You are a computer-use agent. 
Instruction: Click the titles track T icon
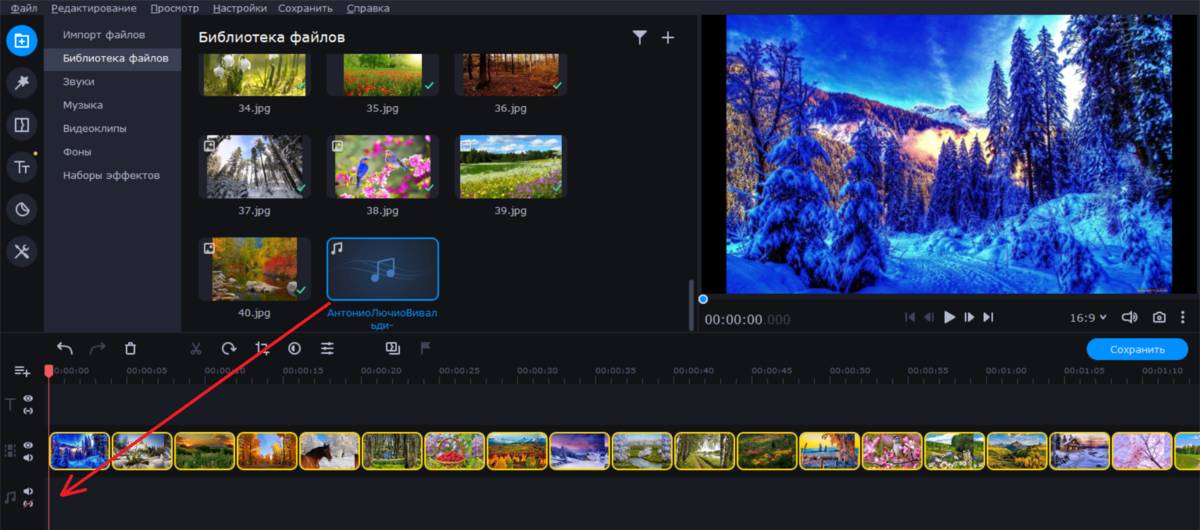tap(12, 404)
